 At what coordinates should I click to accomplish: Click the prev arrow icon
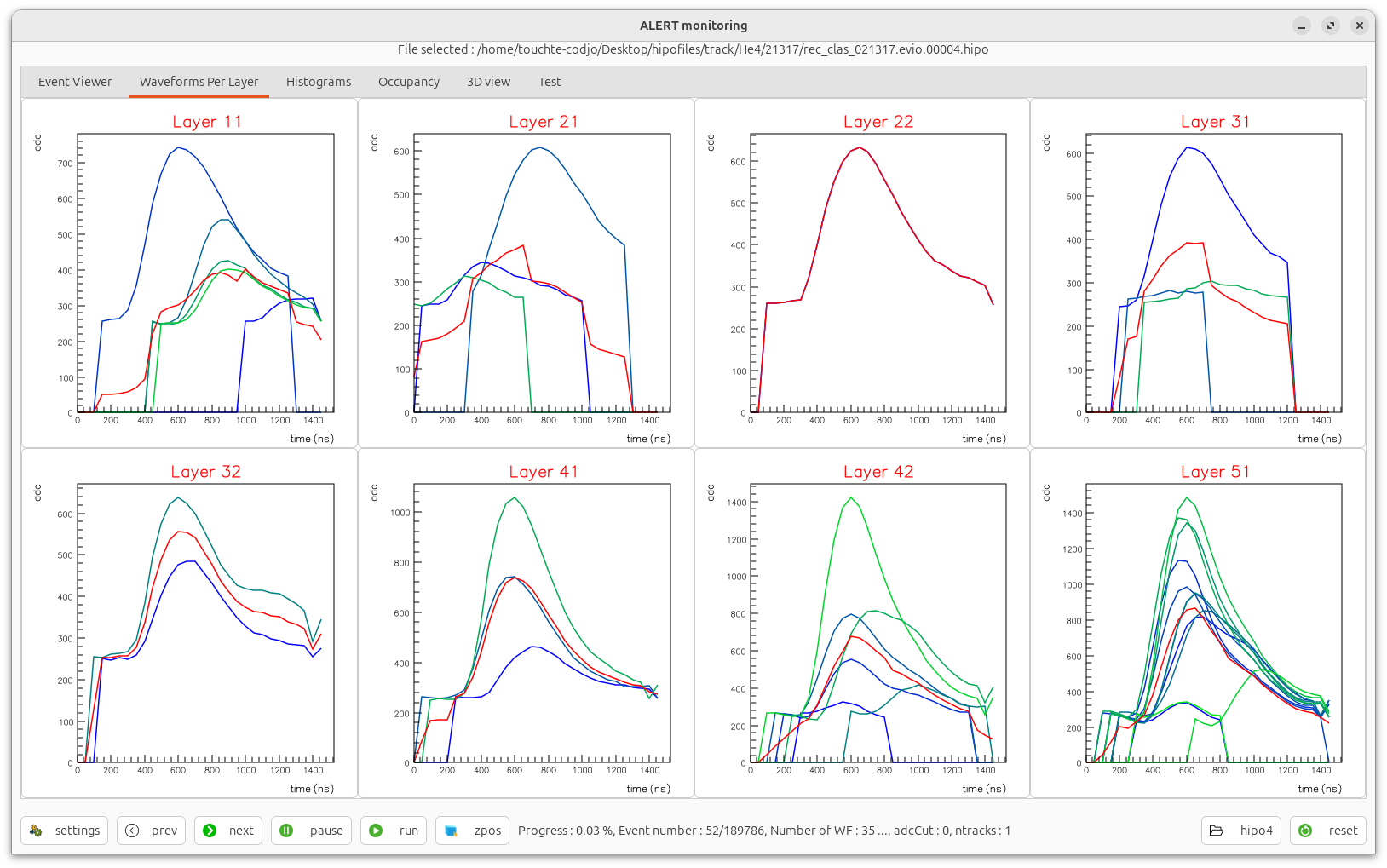click(132, 831)
